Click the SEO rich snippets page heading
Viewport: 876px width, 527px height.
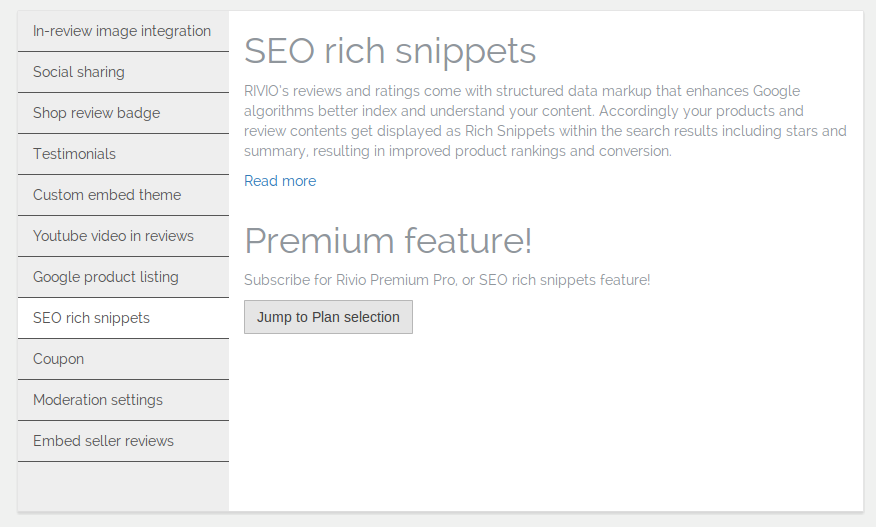pos(390,51)
